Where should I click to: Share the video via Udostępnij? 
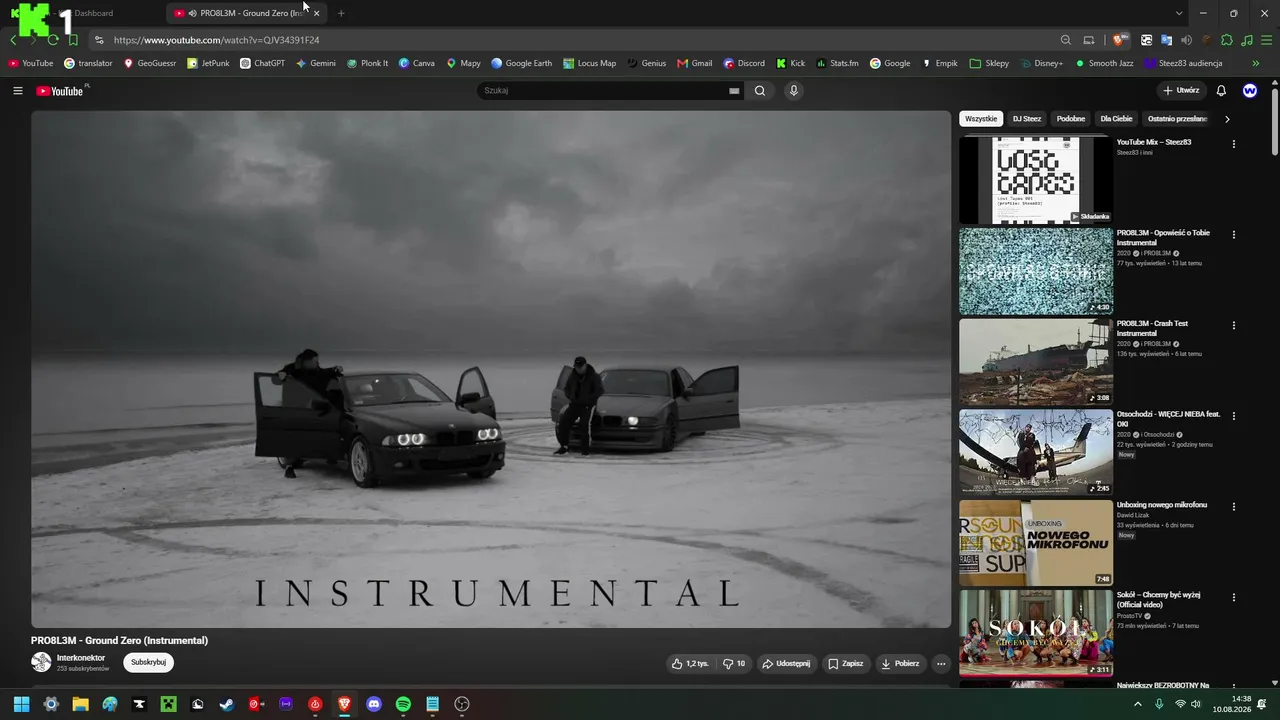pos(786,663)
